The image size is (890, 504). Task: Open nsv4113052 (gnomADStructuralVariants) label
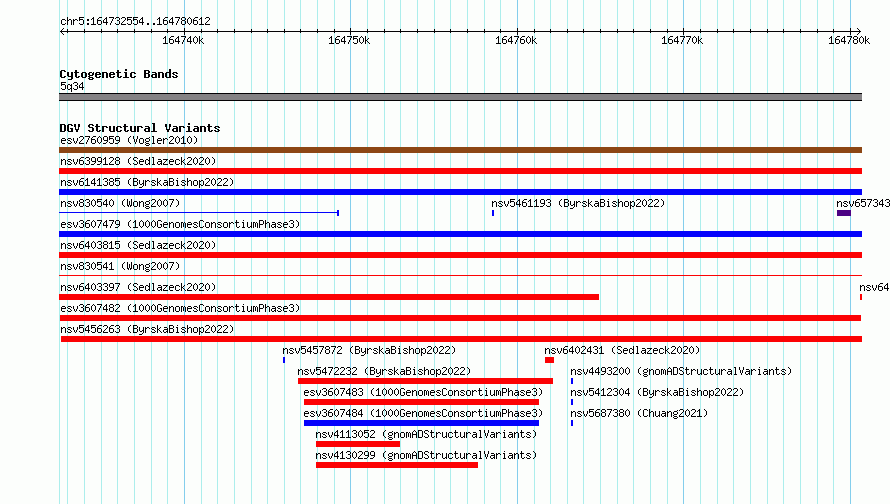pos(426,434)
